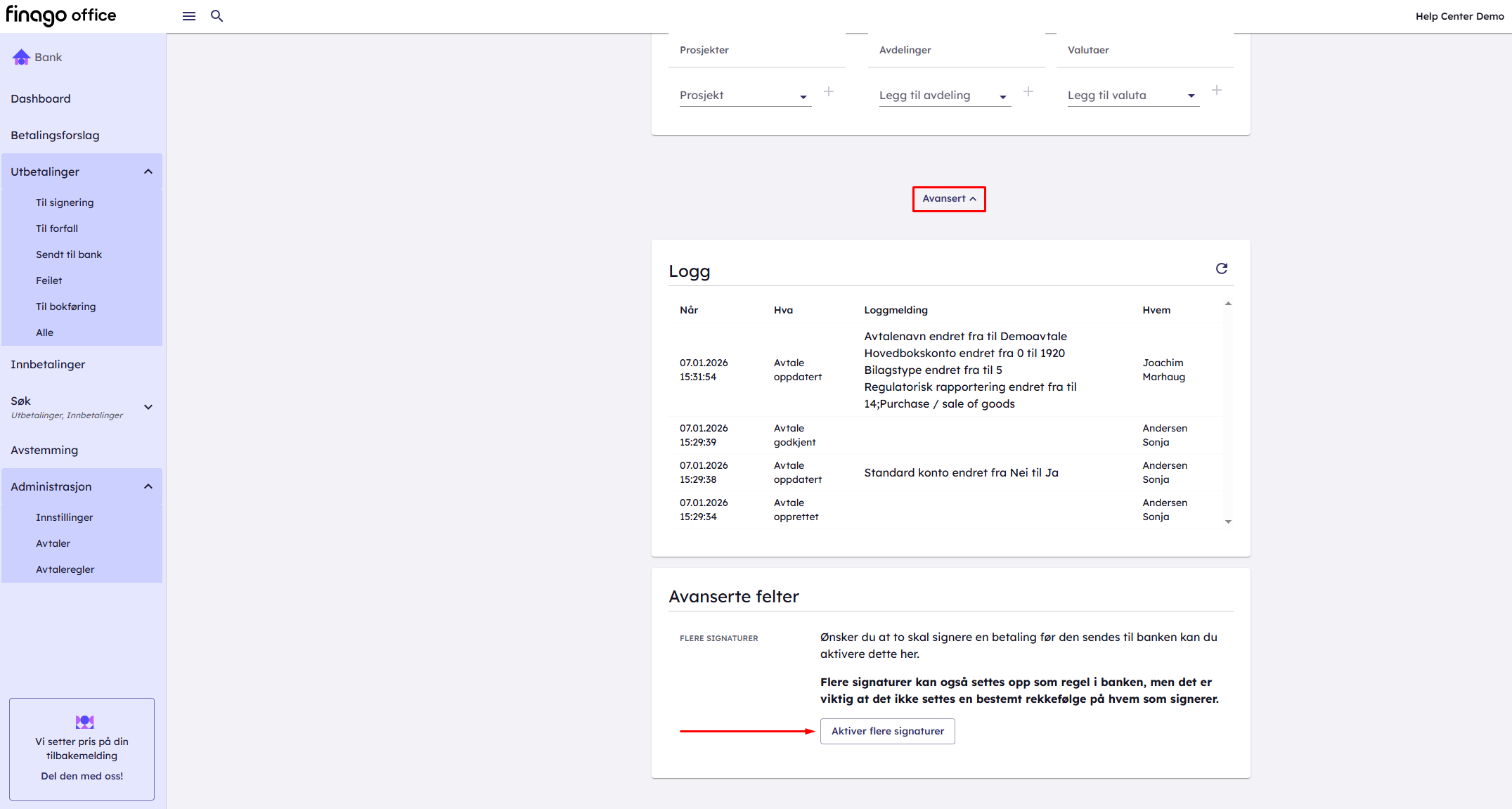1512x809 pixels.
Task: Click plus icon next to valuta dropdown
Action: [x=1216, y=91]
